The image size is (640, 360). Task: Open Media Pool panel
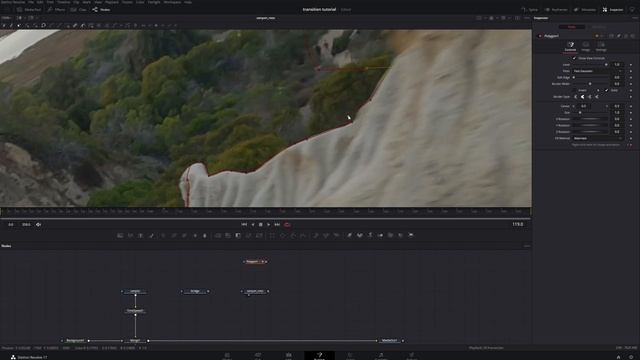29,9
